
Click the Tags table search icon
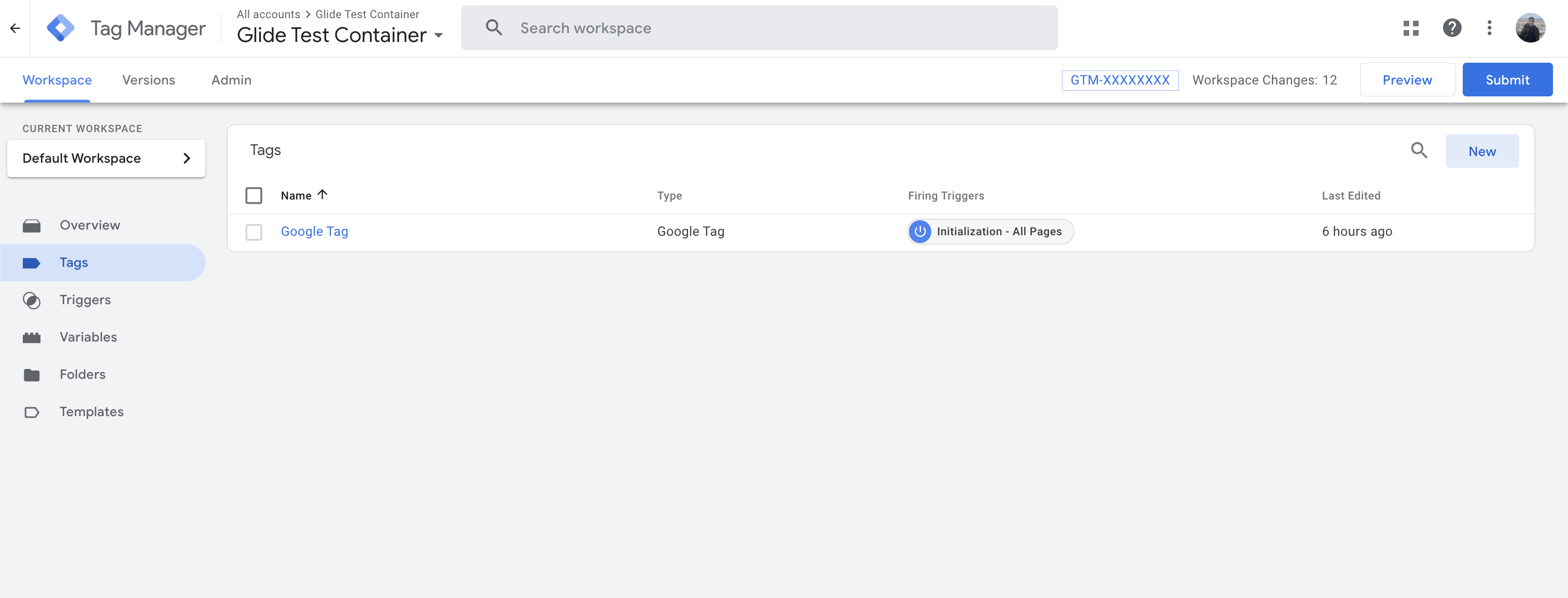pos(1419,150)
